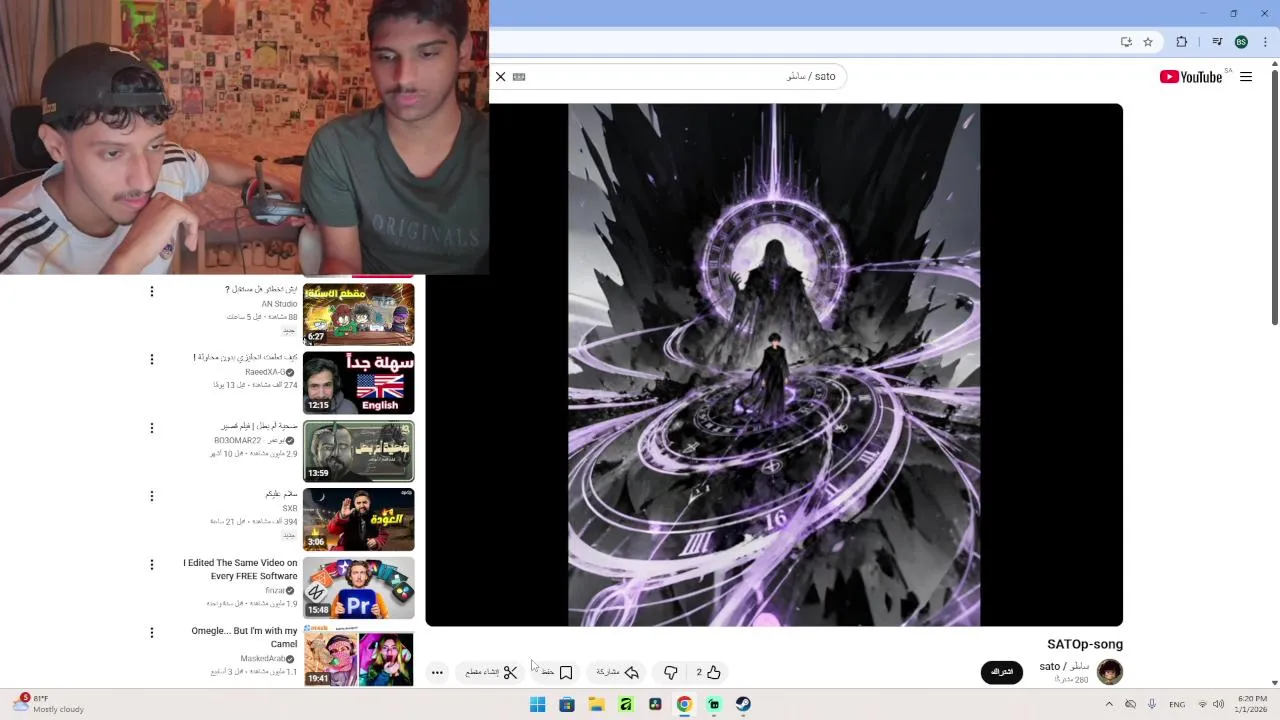
Task: Clear the search box with the X
Action: click(x=501, y=77)
